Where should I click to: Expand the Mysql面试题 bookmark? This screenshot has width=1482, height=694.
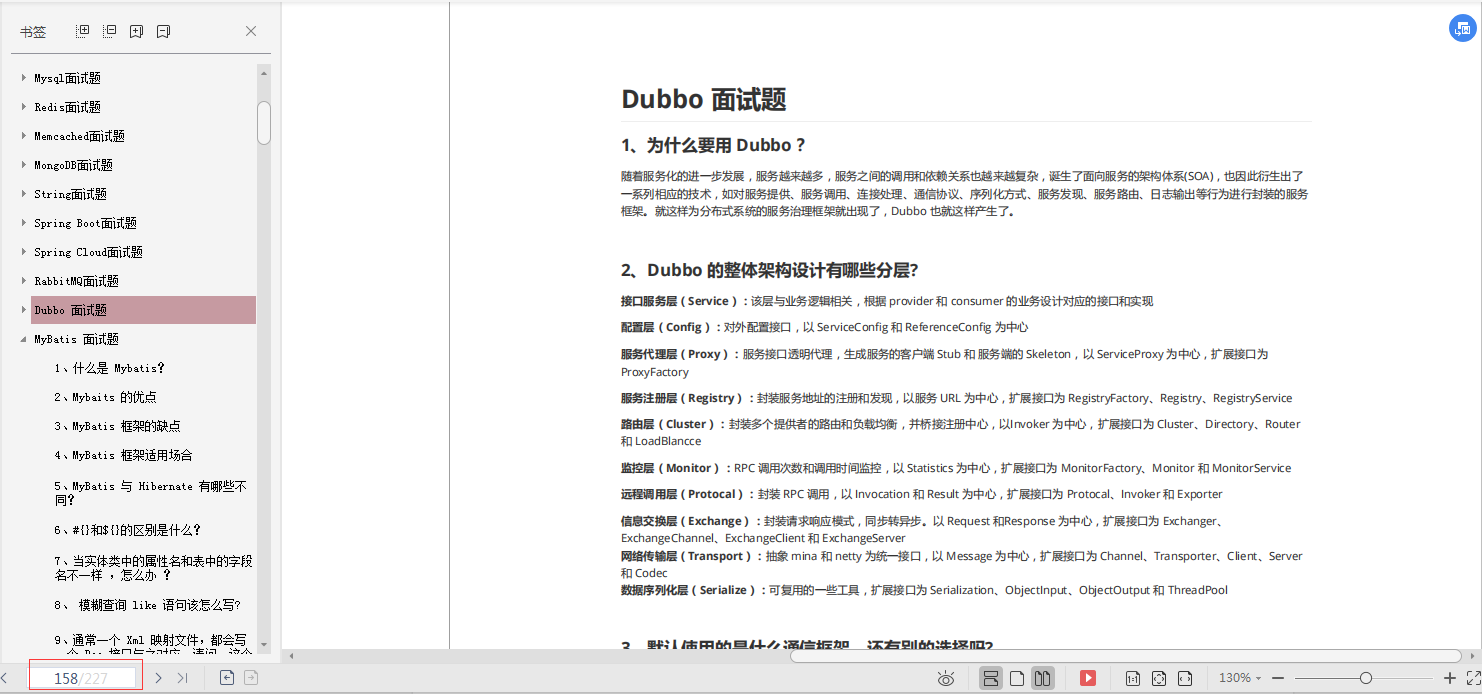pos(24,78)
